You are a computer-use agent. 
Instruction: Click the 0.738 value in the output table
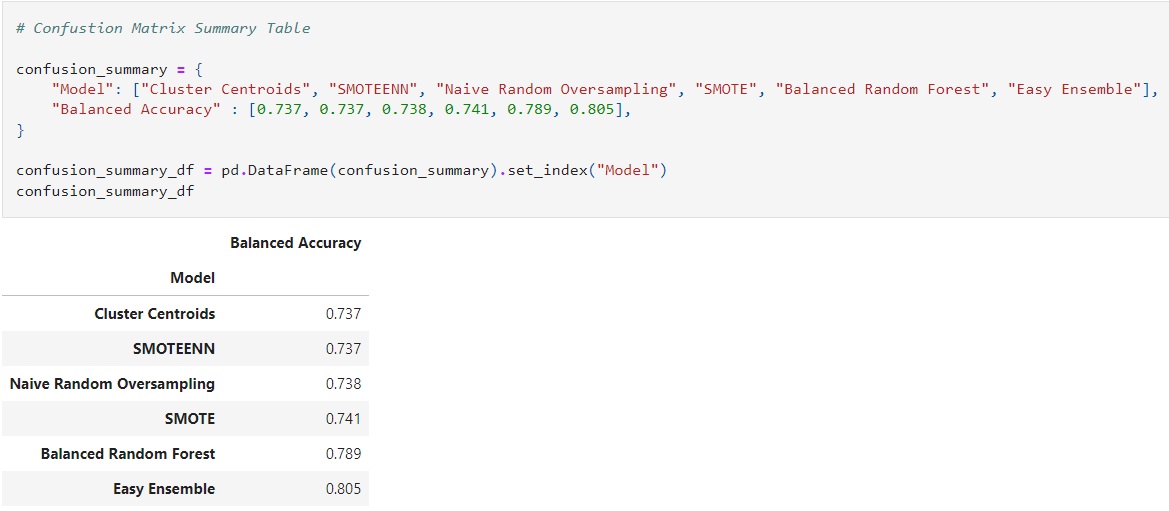click(343, 384)
